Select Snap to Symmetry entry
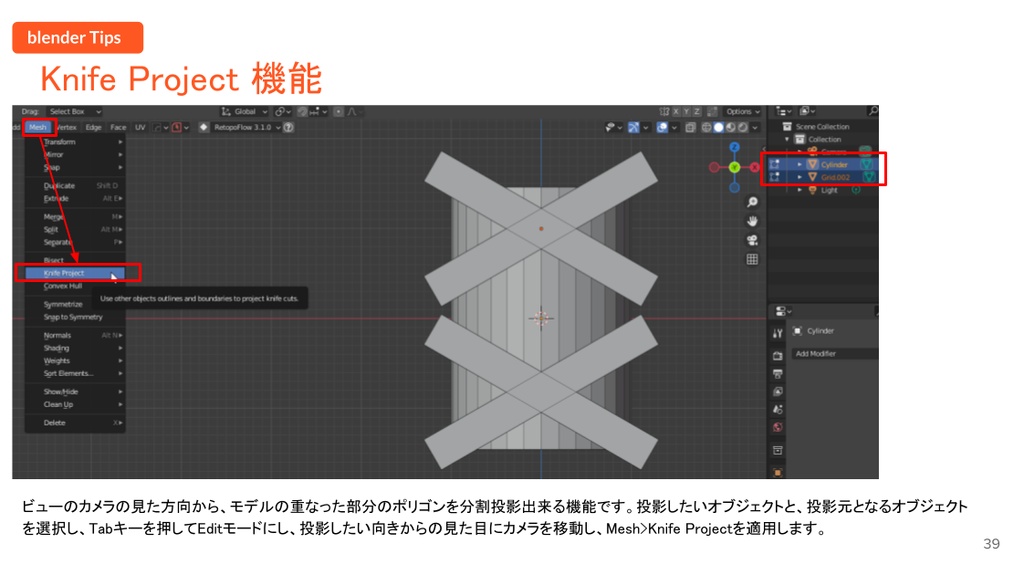 (x=74, y=317)
